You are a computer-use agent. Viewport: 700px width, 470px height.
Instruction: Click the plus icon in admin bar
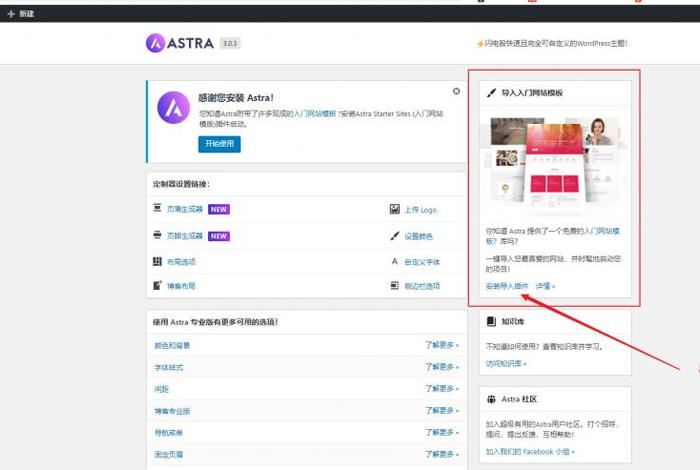tap(11, 14)
